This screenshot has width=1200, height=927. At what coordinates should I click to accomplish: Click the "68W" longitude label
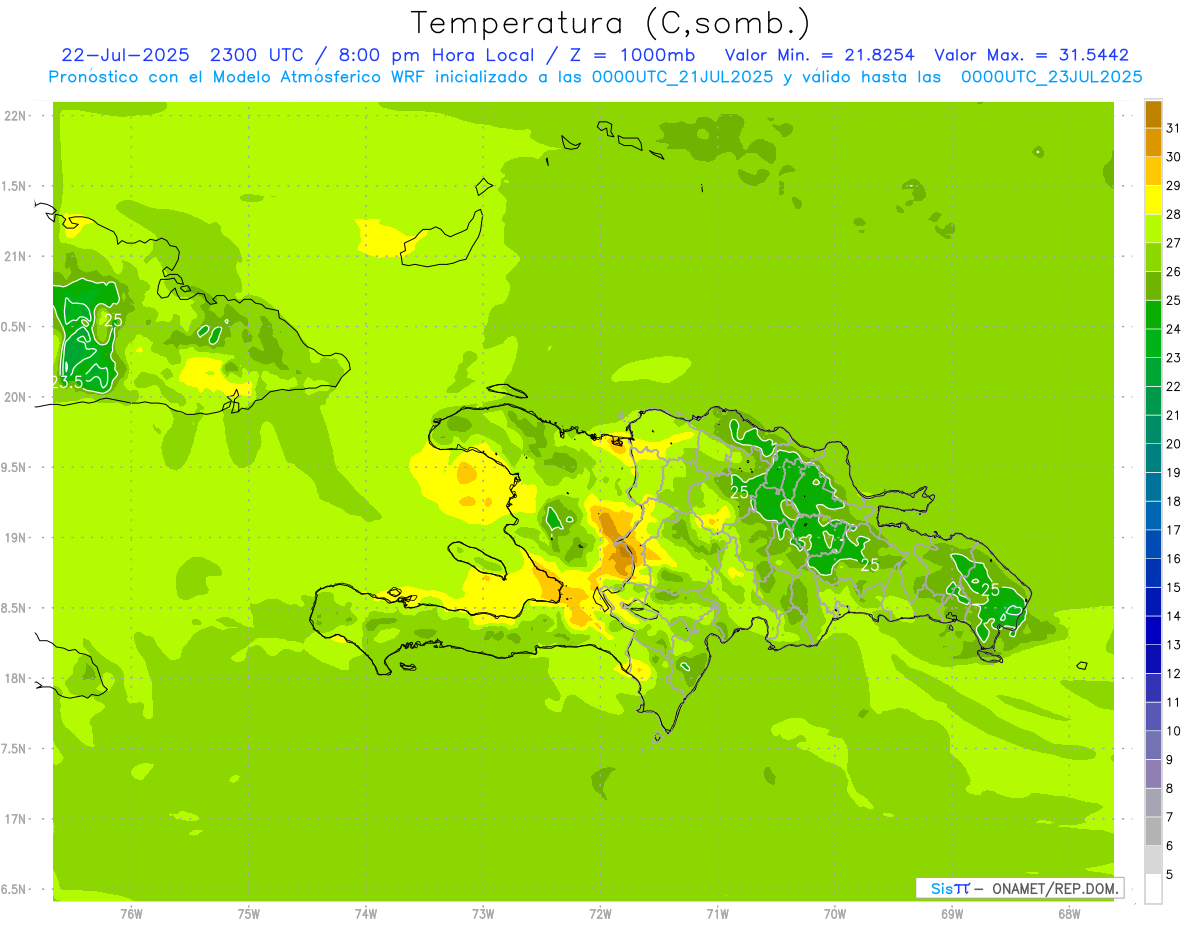(1069, 913)
